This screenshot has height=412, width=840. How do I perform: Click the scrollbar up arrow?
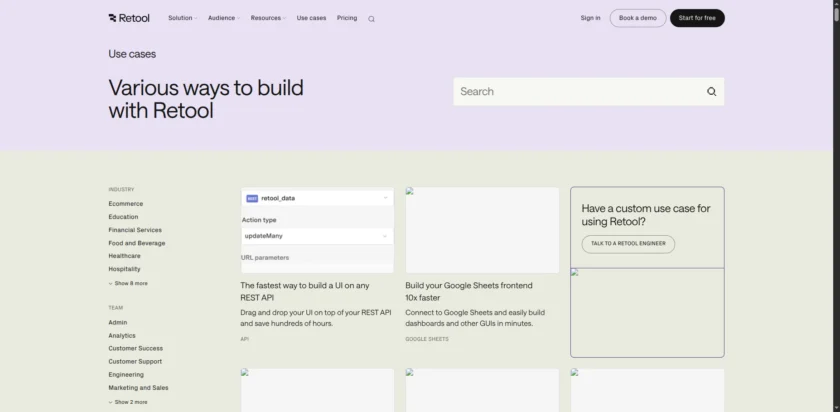click(x=836, y=3)
